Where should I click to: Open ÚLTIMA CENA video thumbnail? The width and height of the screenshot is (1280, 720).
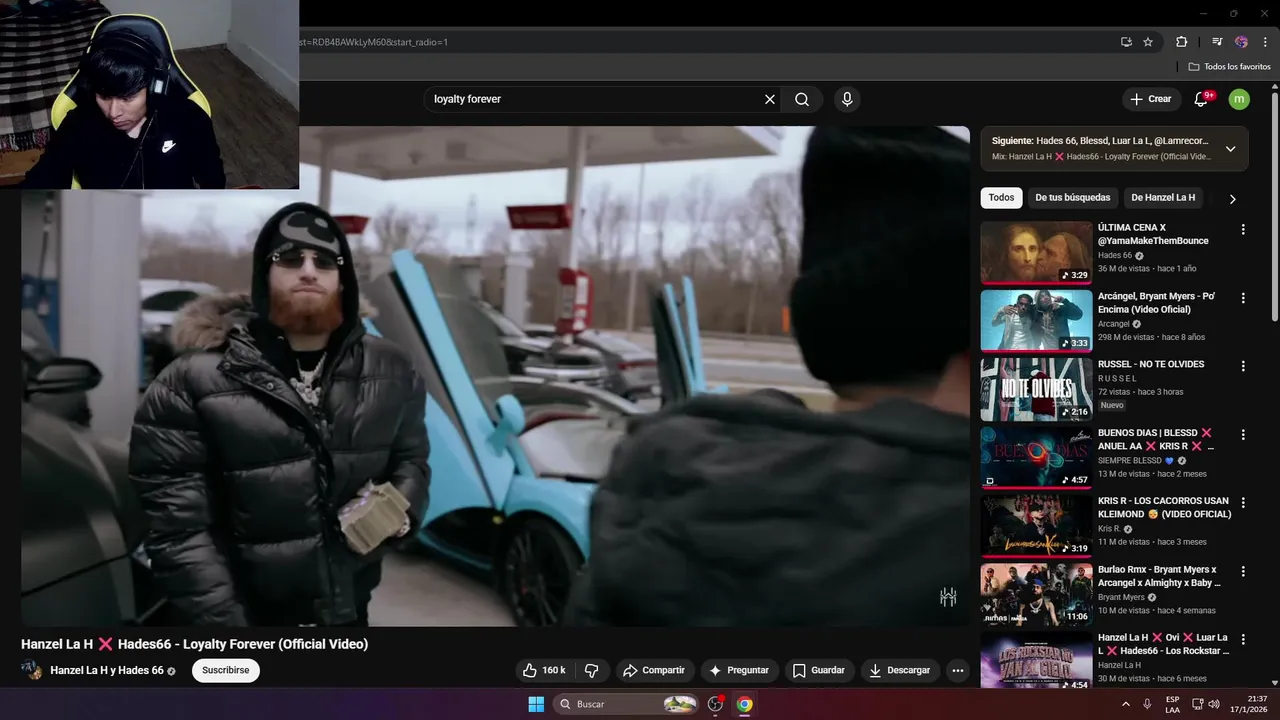click(1036, 253)
